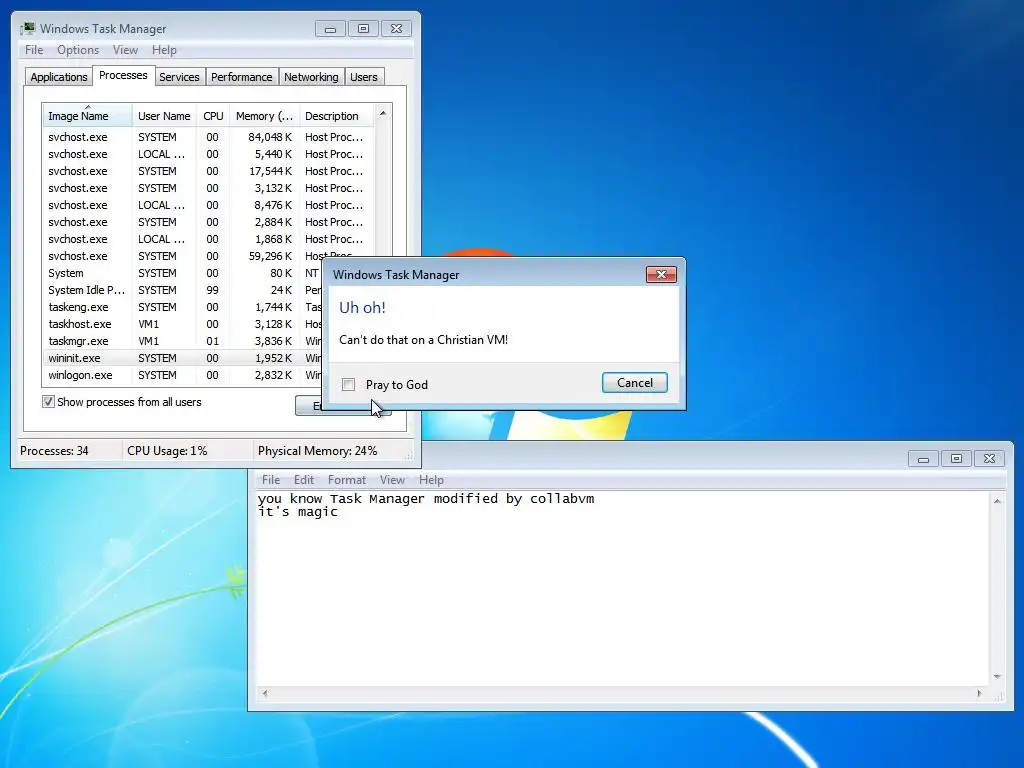
Task: Switch to the Services tab
Action: 179,77
